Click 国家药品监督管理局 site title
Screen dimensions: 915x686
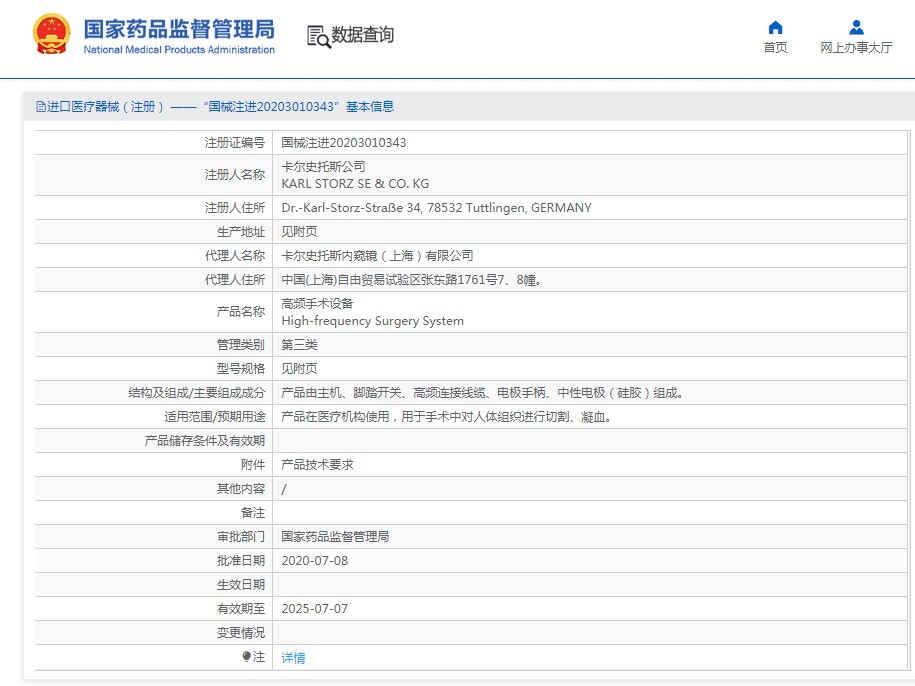click(x=179, y=29)
